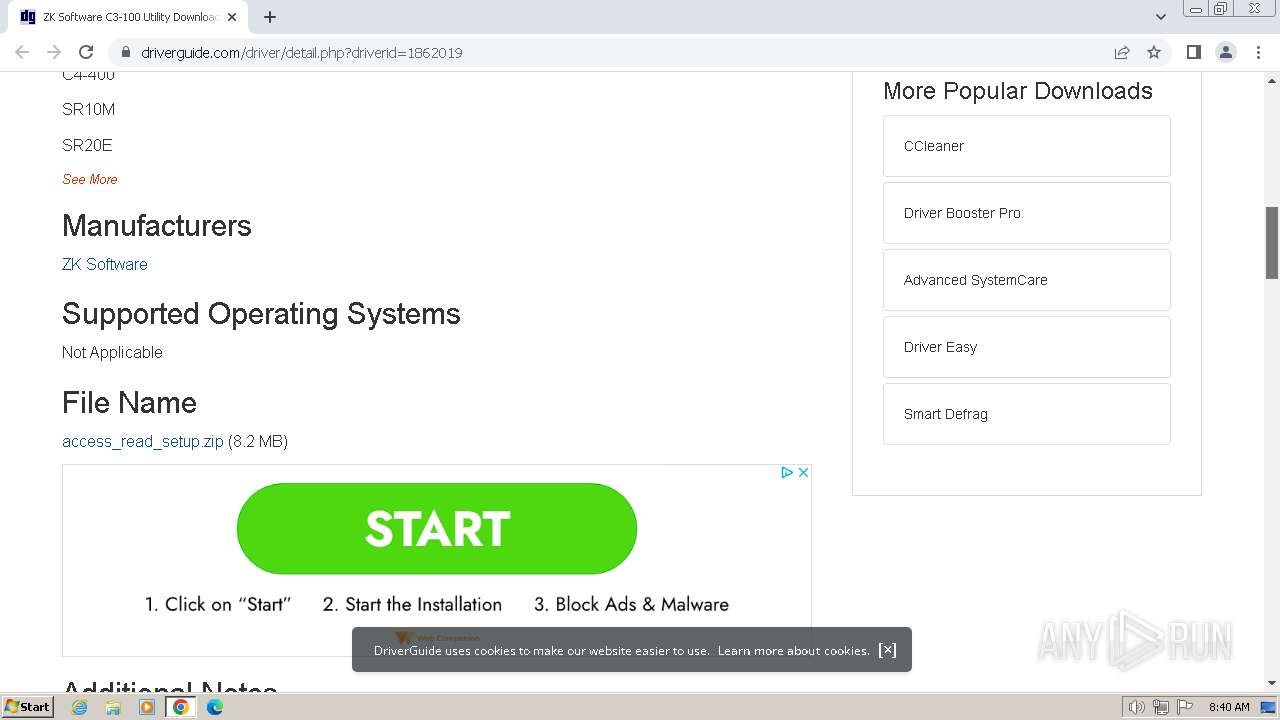
Task: Open the Advanced SystemCare download
Action: pos(1027,280)
